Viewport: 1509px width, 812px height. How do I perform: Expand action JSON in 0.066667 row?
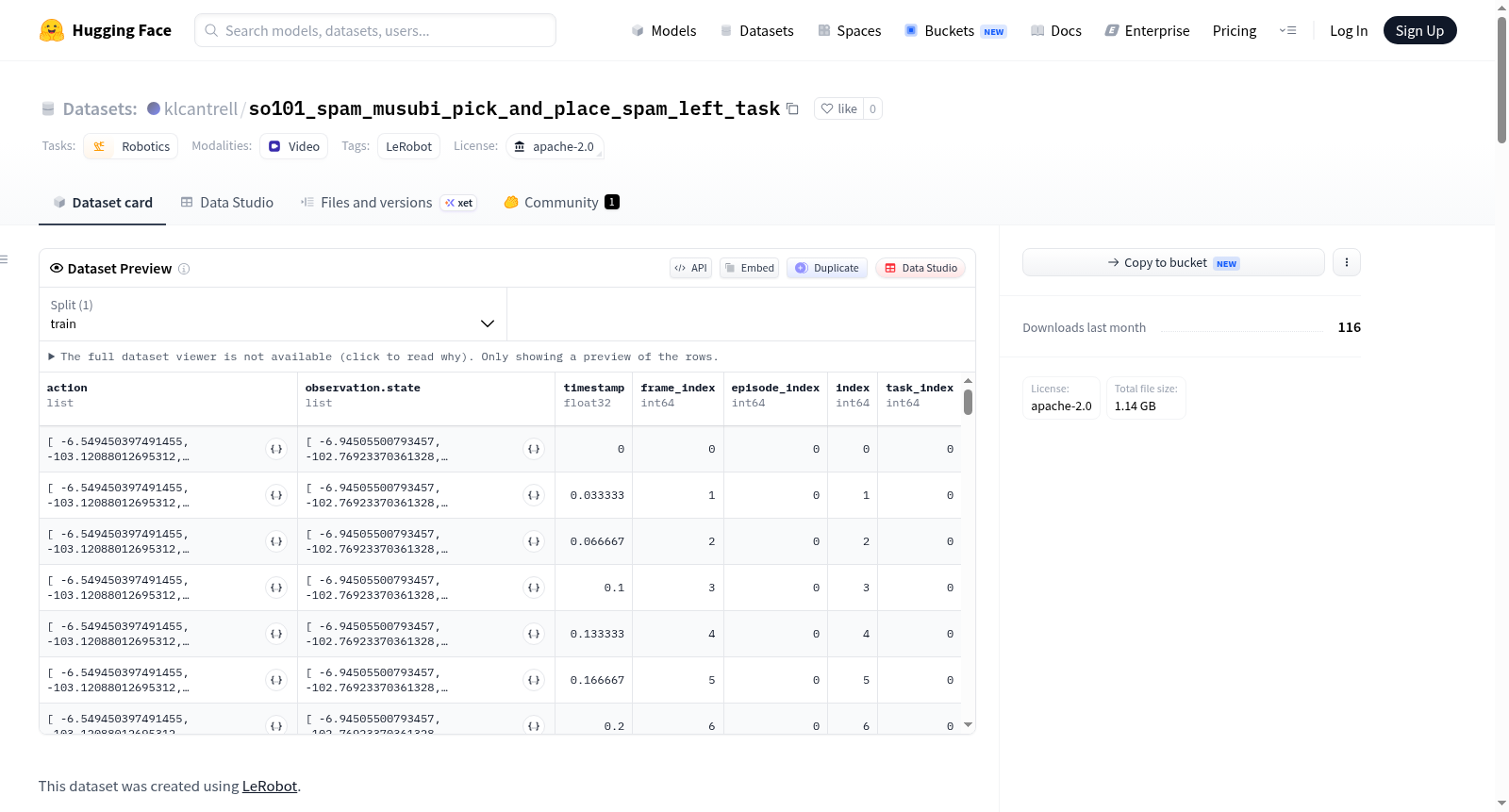276,541
